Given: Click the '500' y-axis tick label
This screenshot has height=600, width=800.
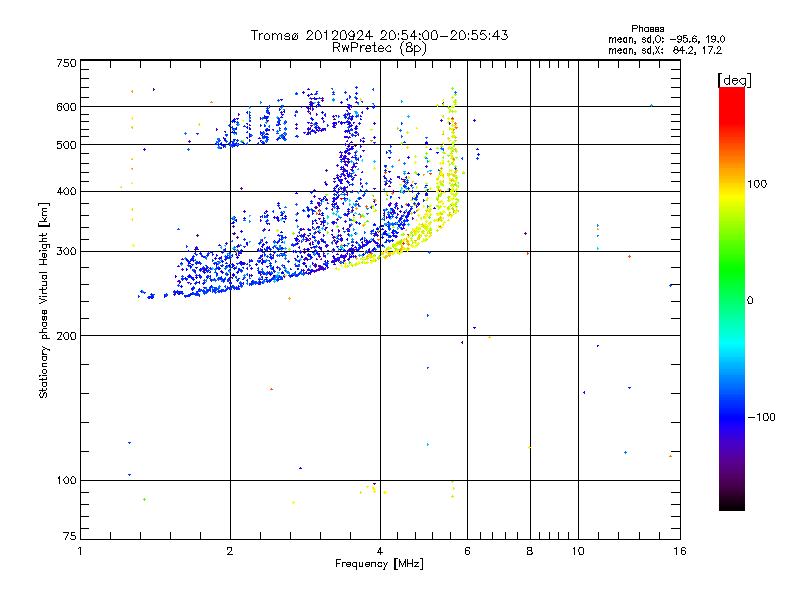Looking at the screenshot, I should click(x=66, y=145).
